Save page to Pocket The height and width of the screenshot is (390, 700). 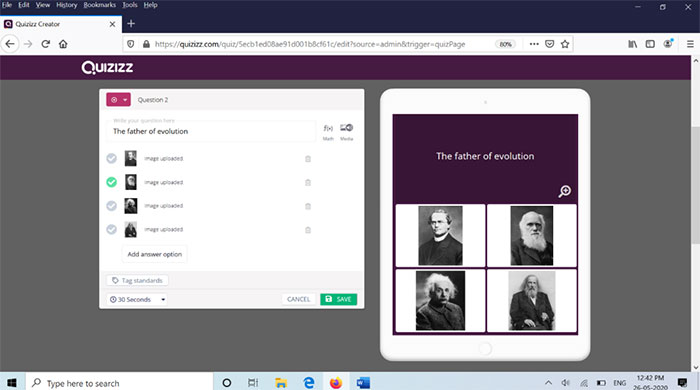click(x=550, y=44)
